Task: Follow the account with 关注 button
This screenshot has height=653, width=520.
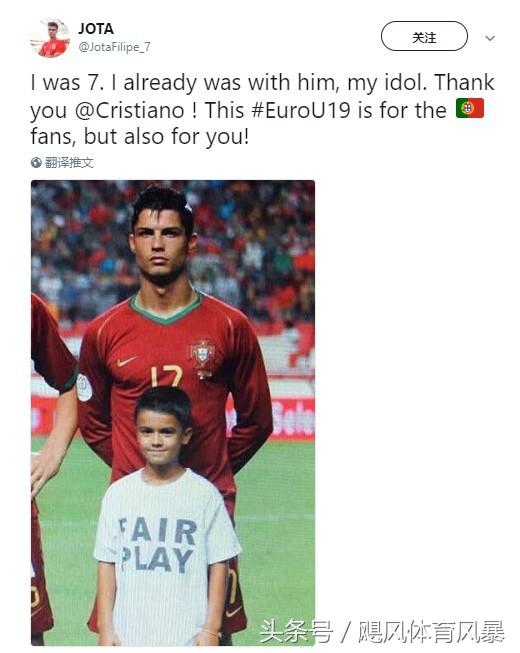Action: point(424,37)
